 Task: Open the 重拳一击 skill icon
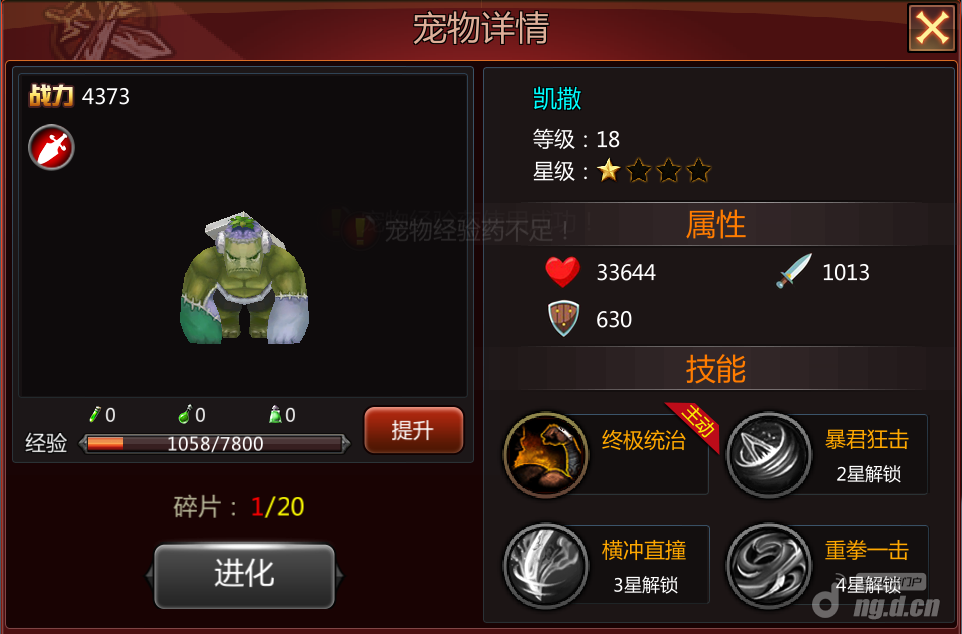click(769, 565)
